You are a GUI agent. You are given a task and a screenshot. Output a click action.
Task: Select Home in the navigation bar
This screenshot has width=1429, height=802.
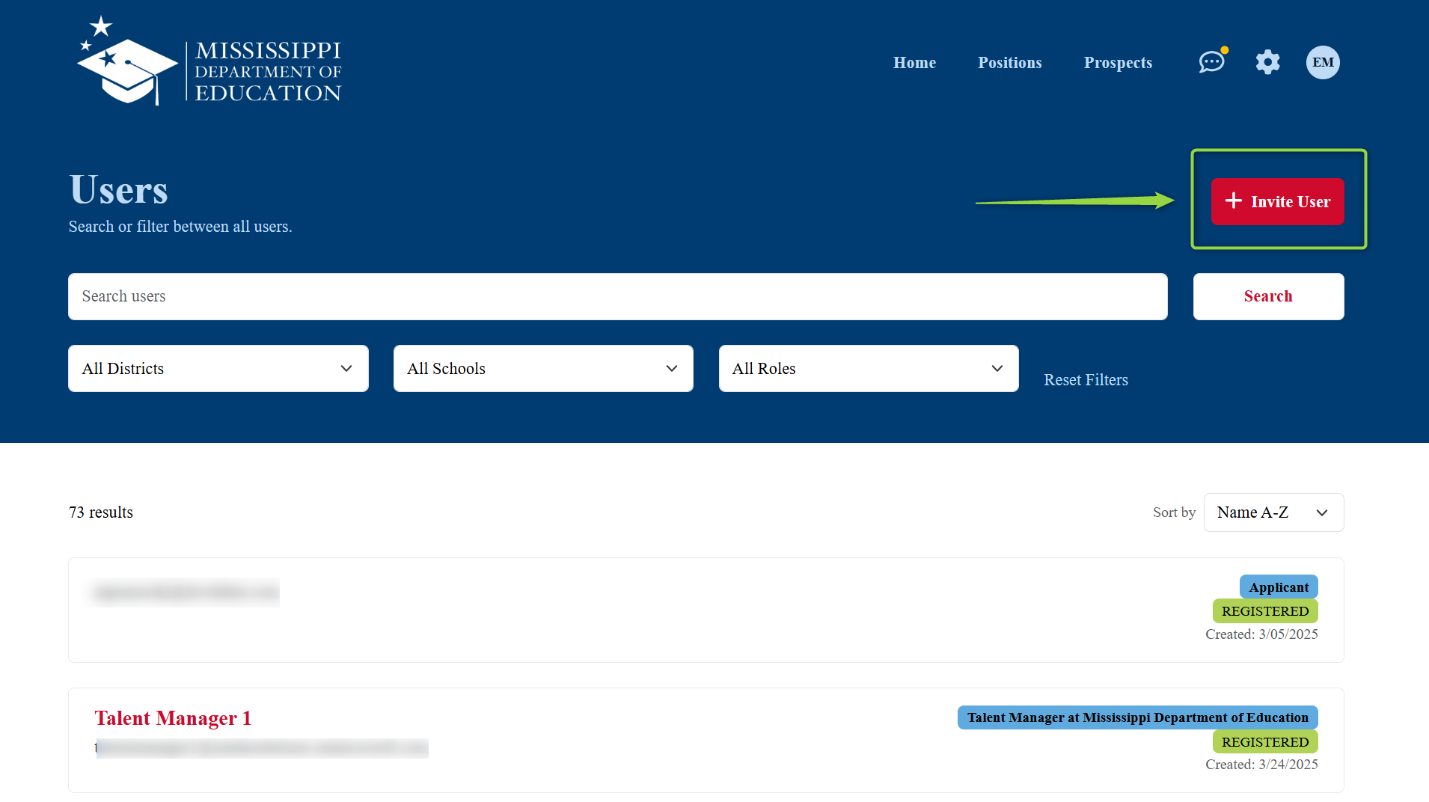point(913,62)
